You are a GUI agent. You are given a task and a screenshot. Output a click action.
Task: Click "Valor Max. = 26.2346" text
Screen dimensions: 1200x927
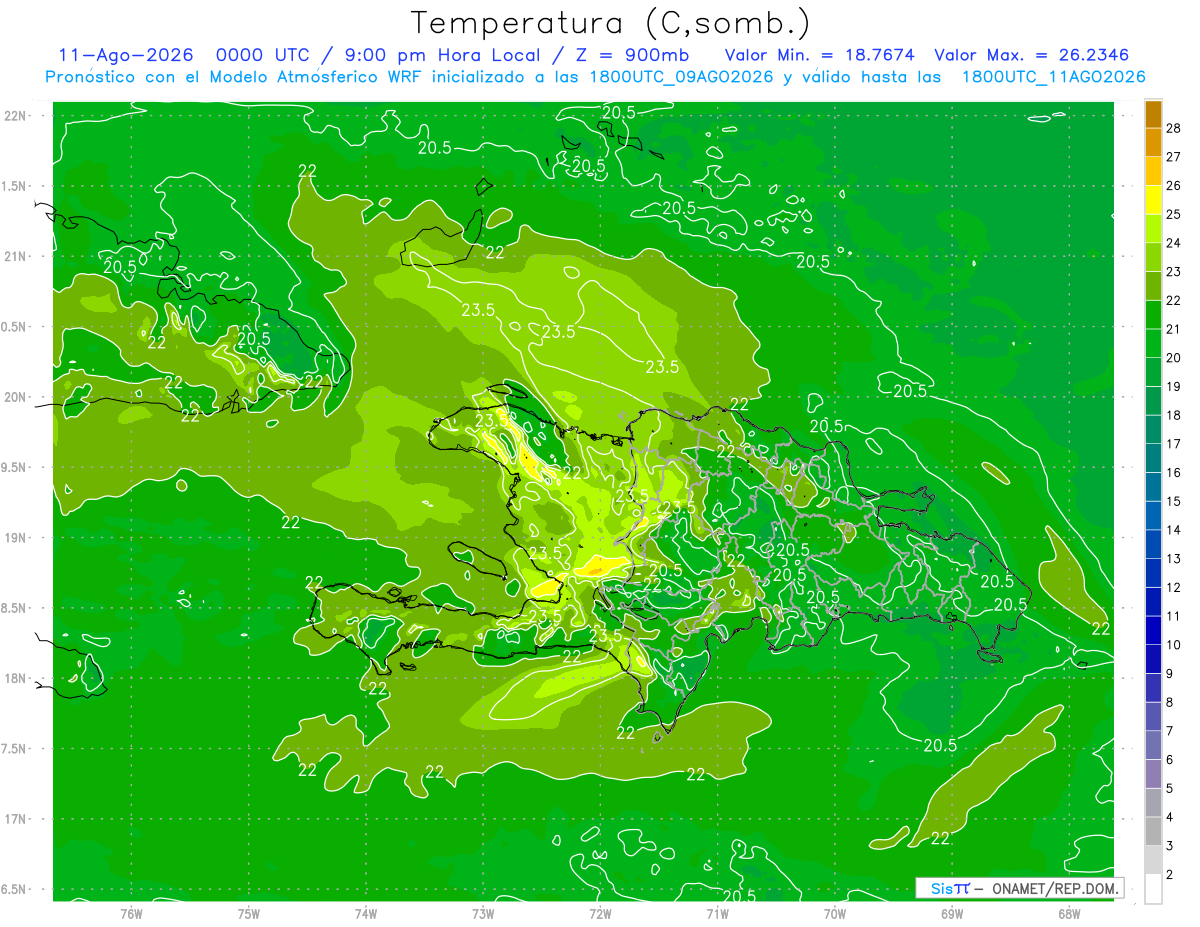(x=1031, y=55)
